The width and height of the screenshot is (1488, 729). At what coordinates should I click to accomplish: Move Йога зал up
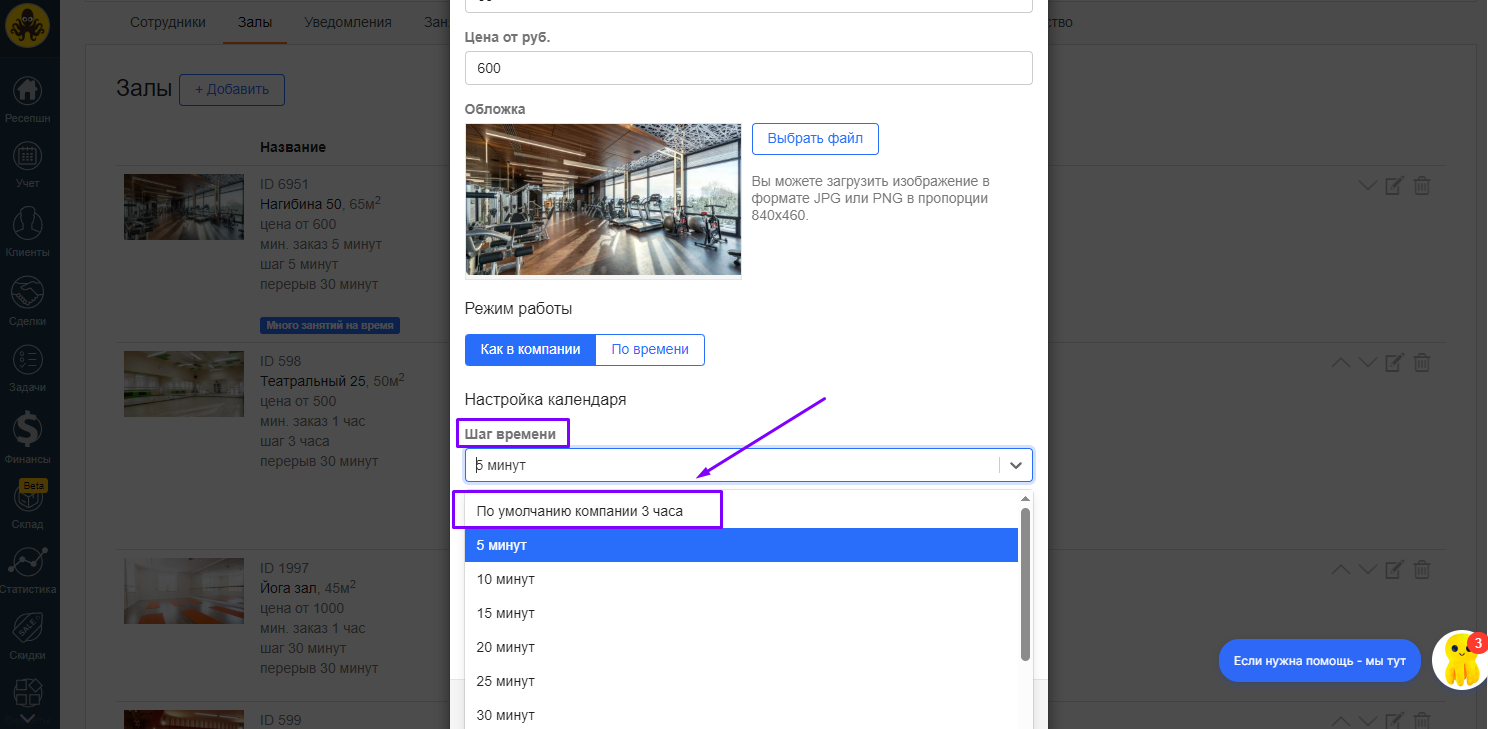point(1342,570)
